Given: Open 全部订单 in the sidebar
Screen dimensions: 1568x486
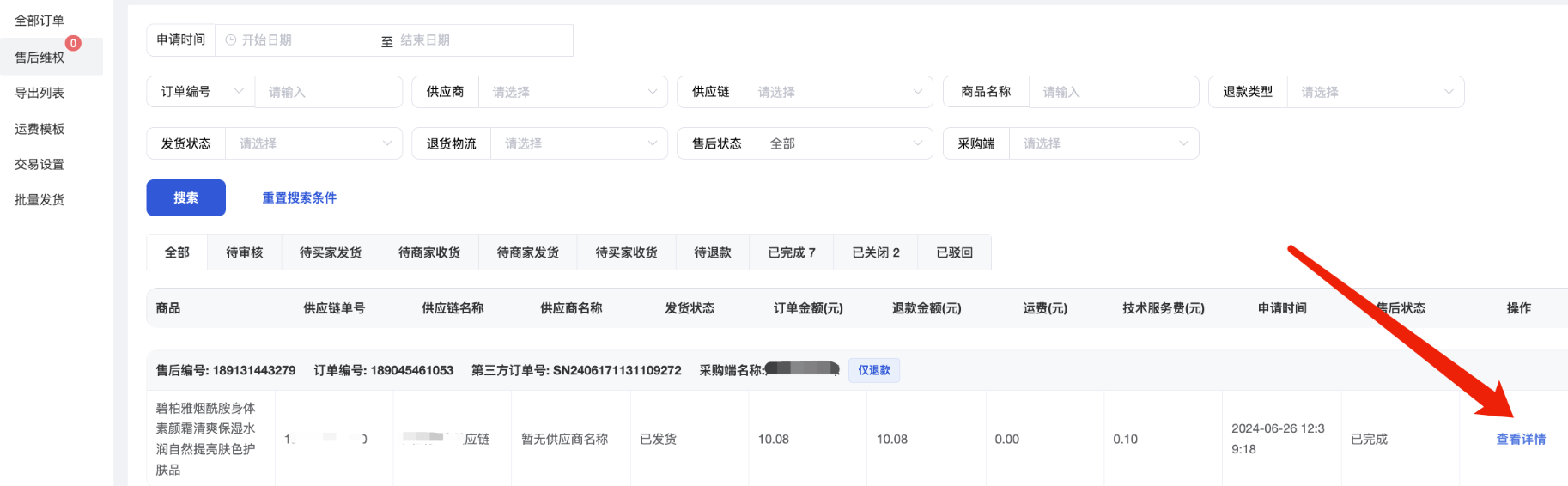Looking at the screenshot, I should (x=40, y=21).
